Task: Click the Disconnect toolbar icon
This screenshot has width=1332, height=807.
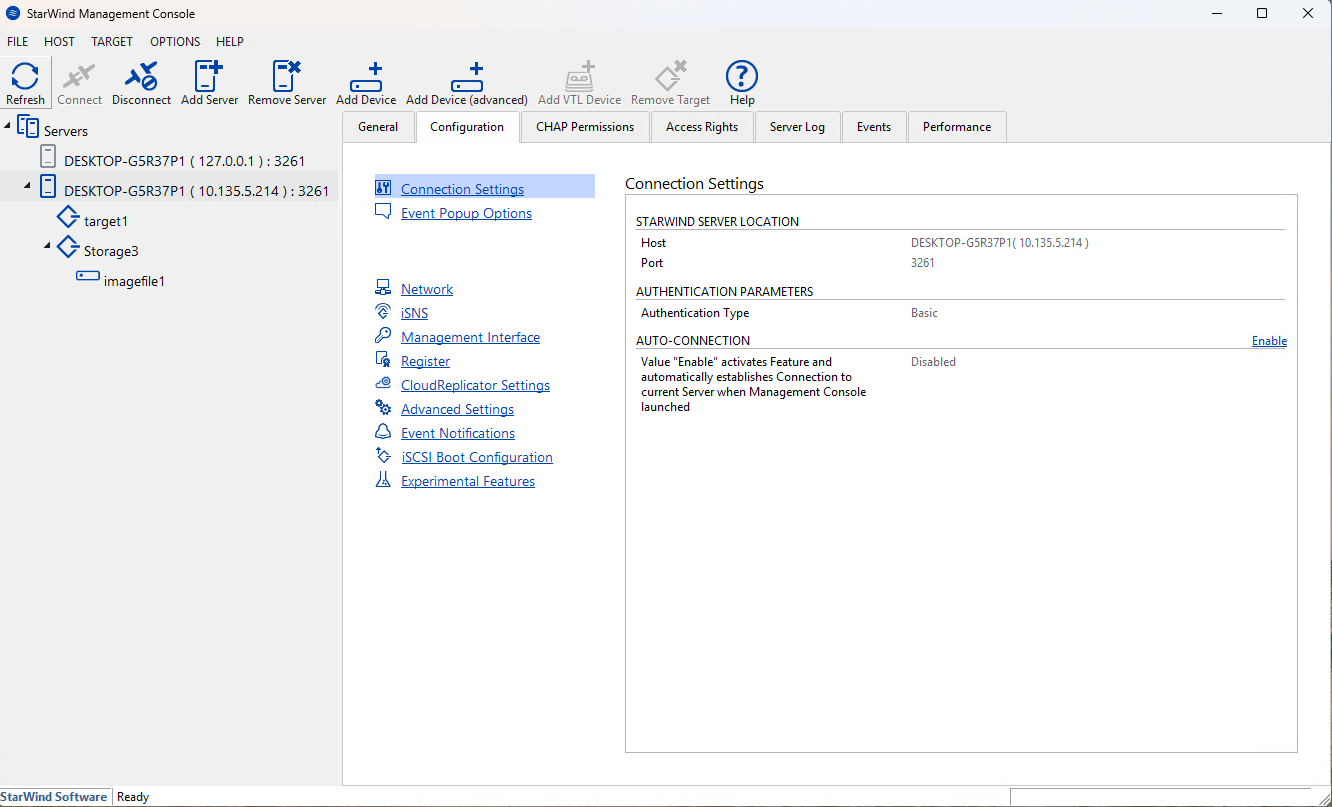Action: click(x=141, y=76)
